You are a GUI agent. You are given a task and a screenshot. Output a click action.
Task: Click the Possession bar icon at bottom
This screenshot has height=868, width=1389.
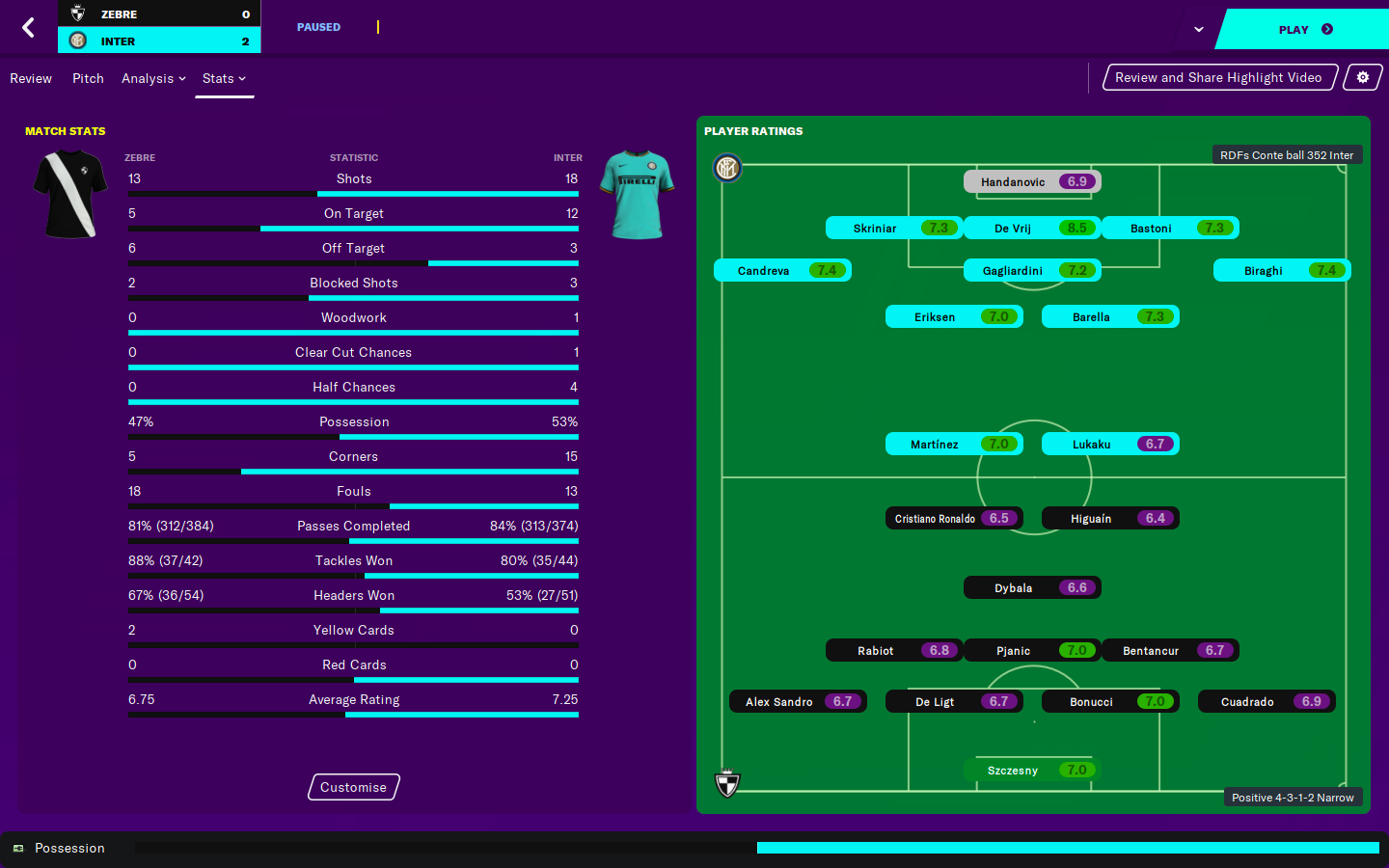pos(18,849)
